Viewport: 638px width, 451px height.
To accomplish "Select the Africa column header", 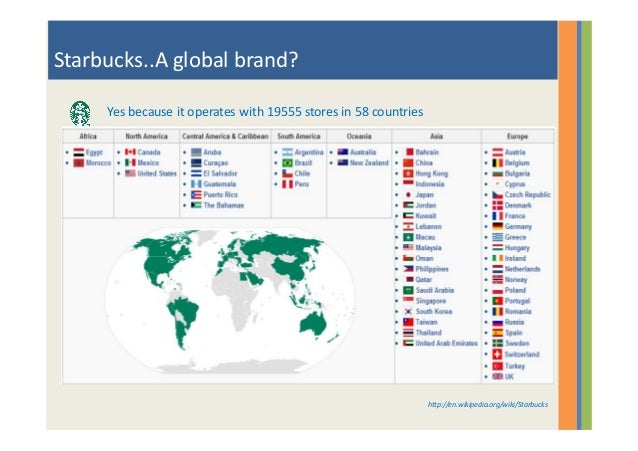I will 88,136.
